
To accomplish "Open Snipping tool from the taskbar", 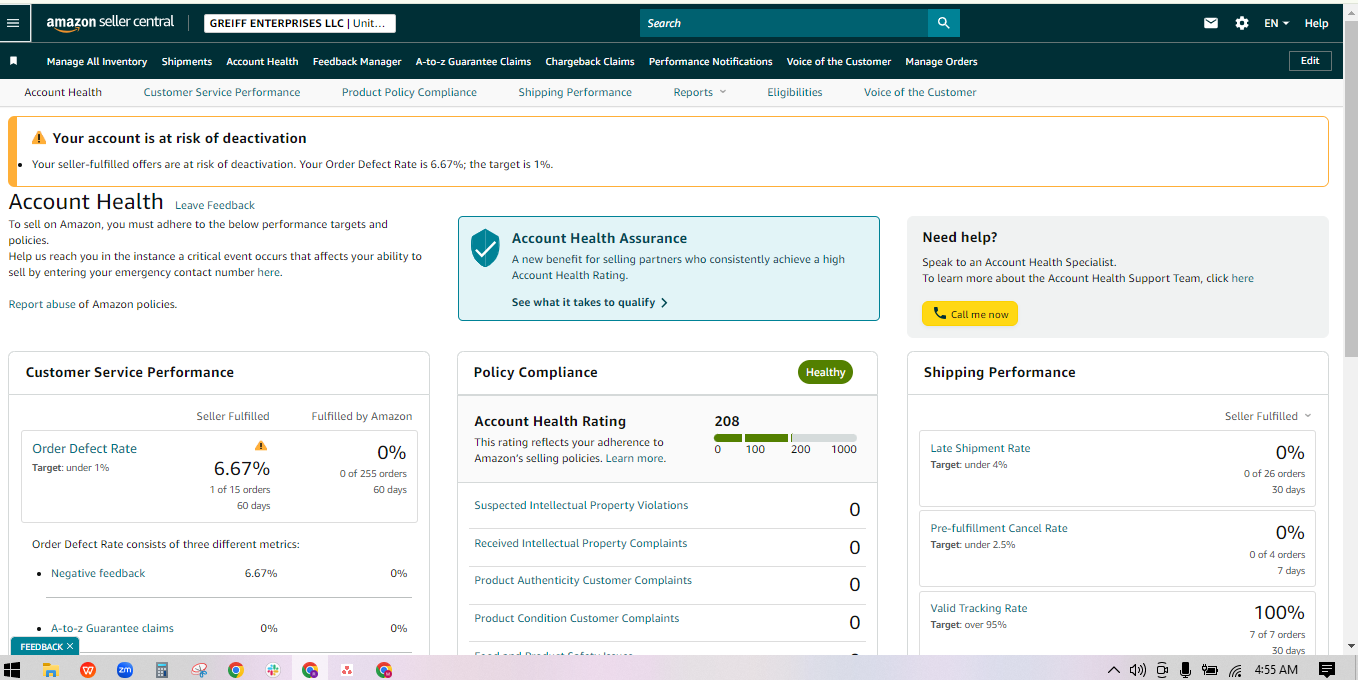I will click(199, 670).
